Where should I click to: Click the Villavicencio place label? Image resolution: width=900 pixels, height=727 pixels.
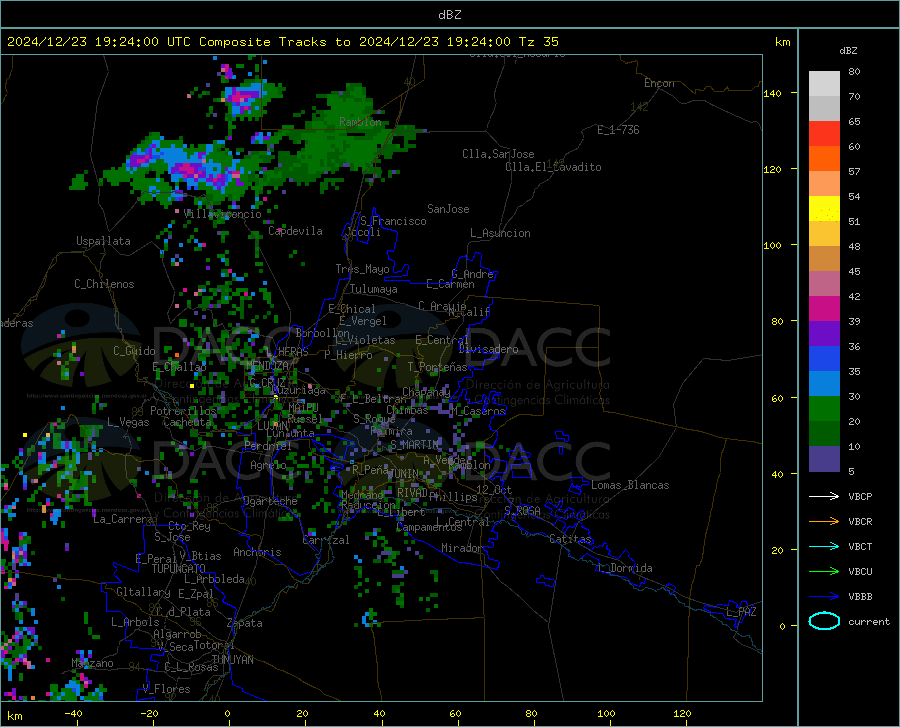[223, 214]
